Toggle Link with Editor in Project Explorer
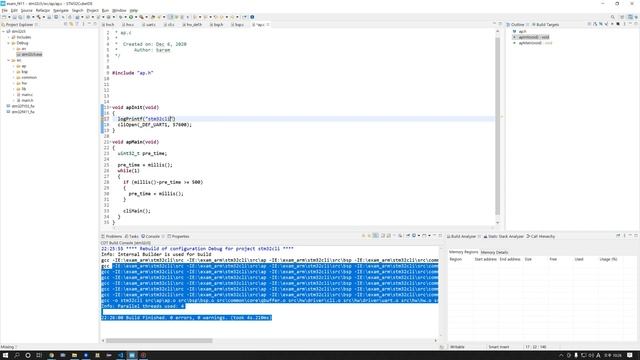This screenshot has width=640, height=360. click(71, 24)
